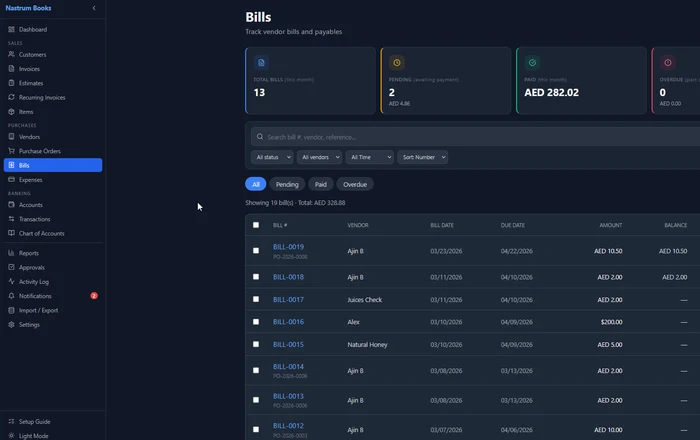Image resolution: width=700 pixels, height=440 pixels.
Task: Collapse sidebar using the chevron icon
Action: 94,8
